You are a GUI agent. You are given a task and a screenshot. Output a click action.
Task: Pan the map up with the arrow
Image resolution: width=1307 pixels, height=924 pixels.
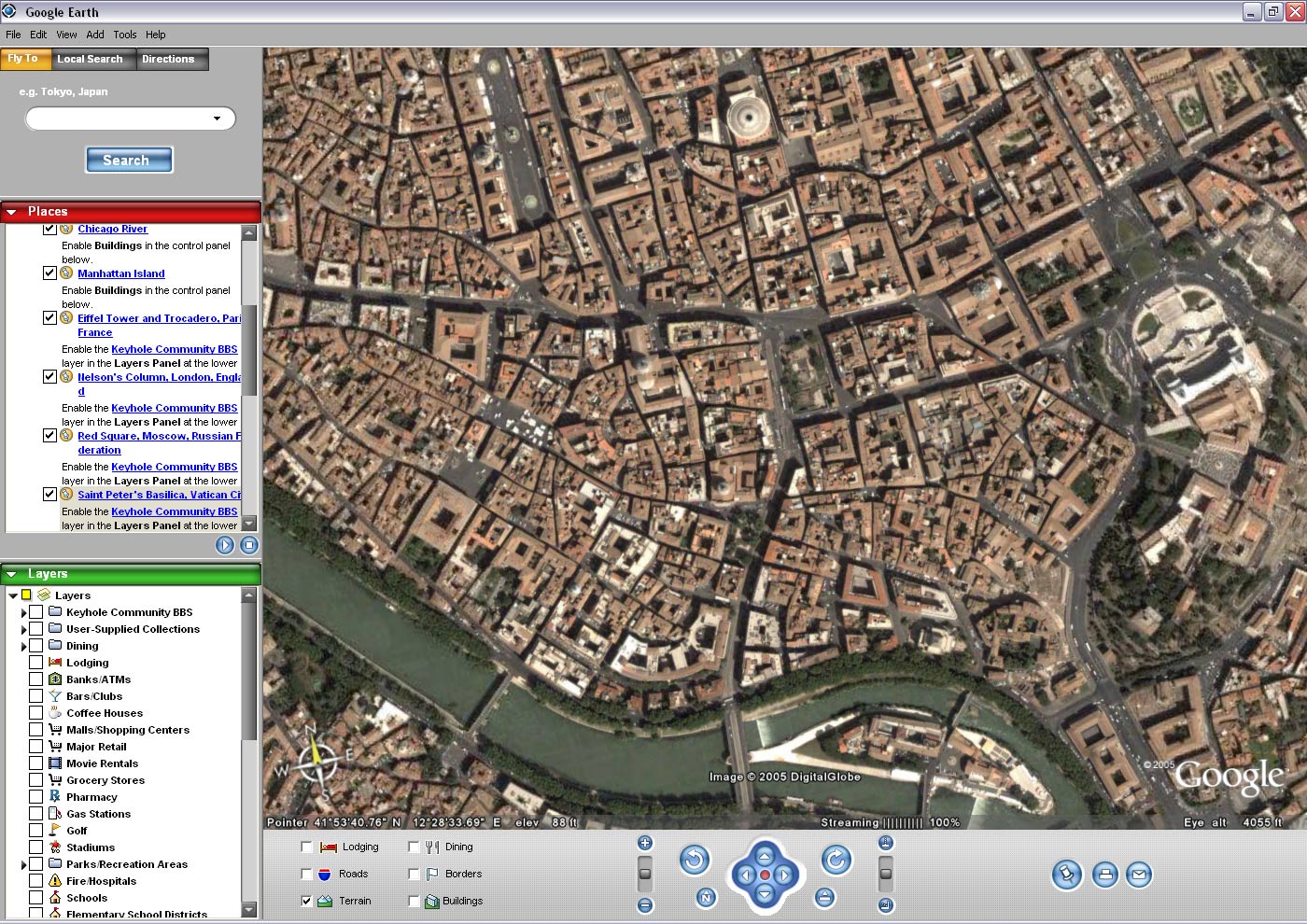765,856
